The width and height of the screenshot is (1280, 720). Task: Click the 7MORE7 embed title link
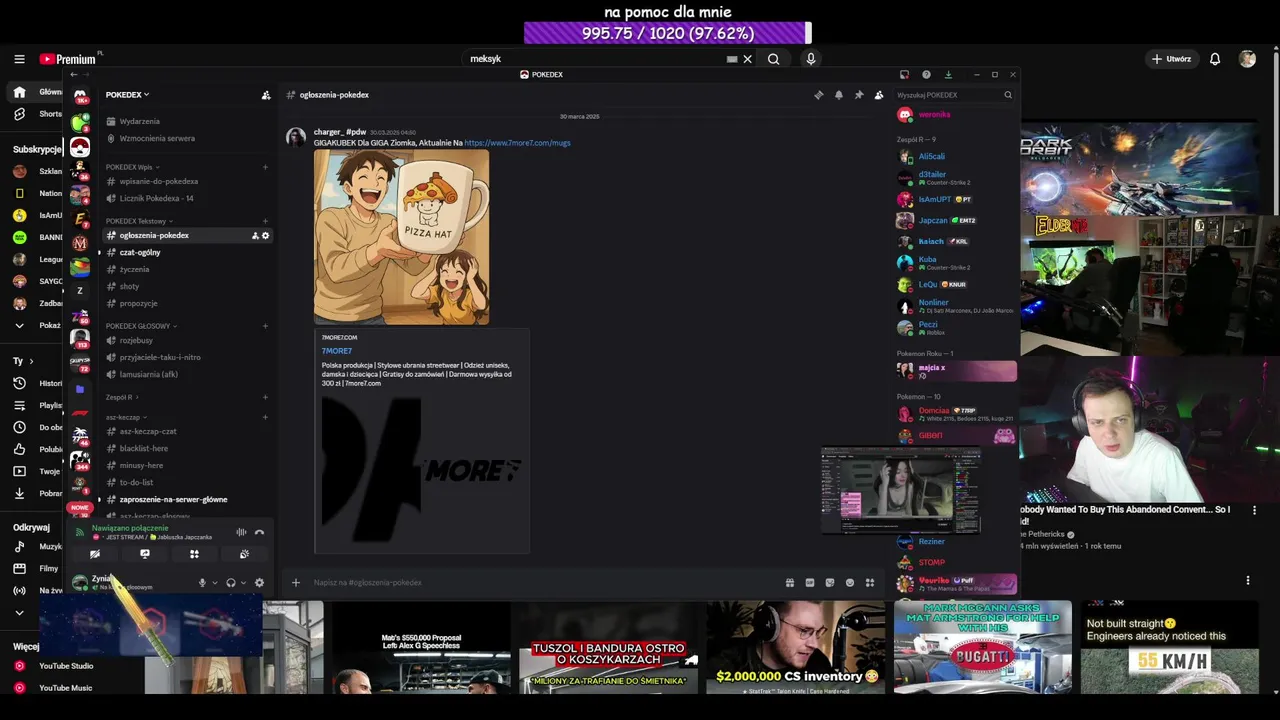tap(337, 351)
